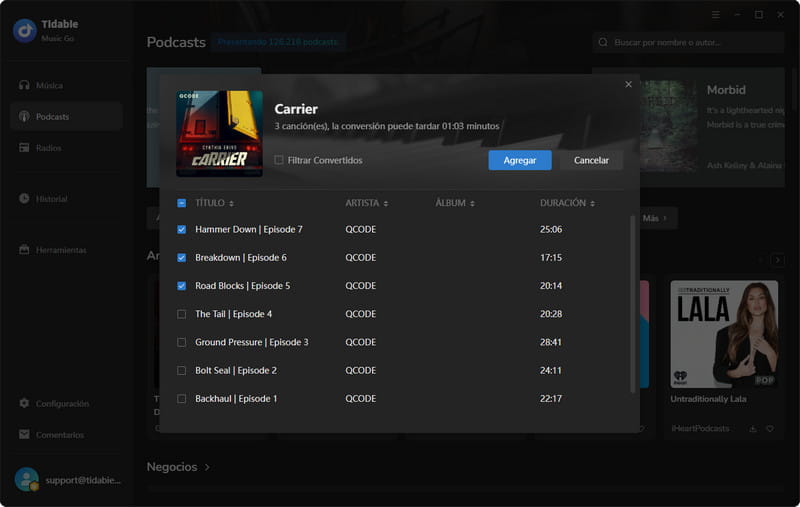Viewport: 800px width, 507px height.
Task: Sort by ARTISTA column arrow
Action: [x=386, y=204]
